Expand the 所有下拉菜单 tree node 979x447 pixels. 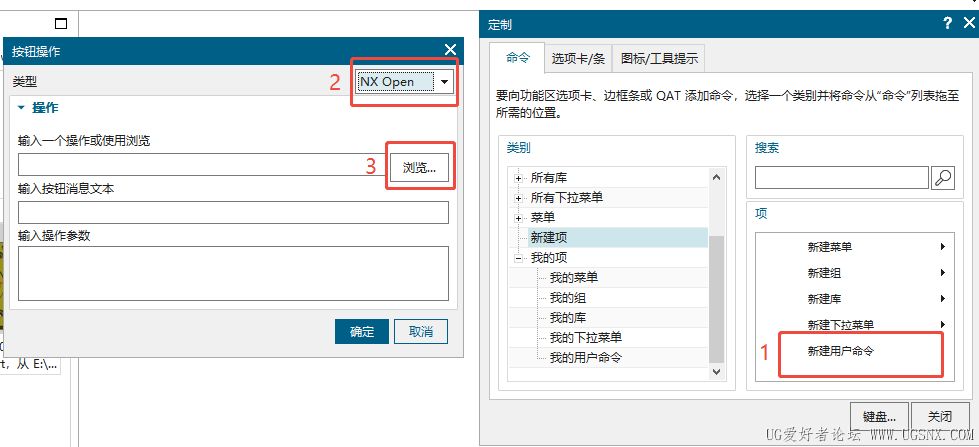518,199
